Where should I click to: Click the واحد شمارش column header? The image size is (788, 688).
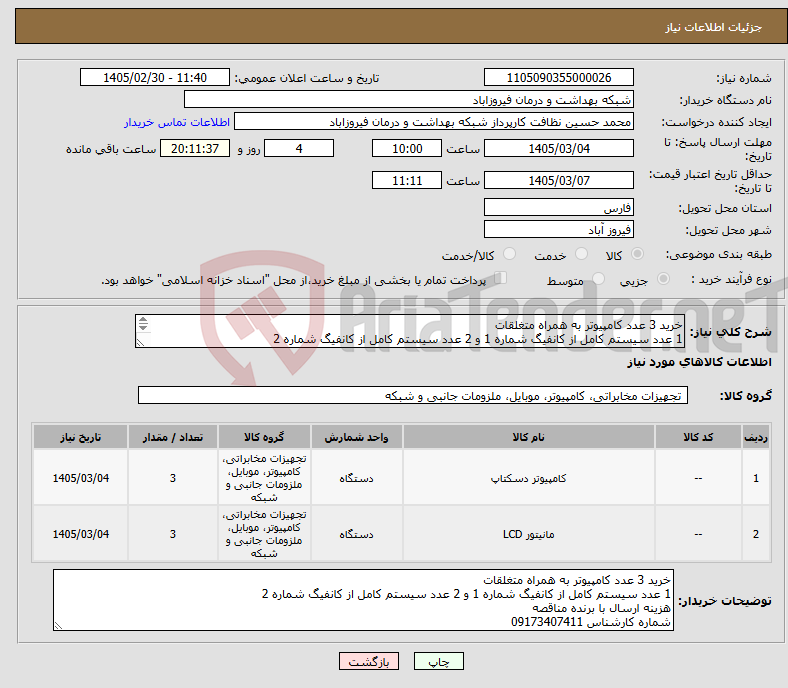tap(356, 437)
